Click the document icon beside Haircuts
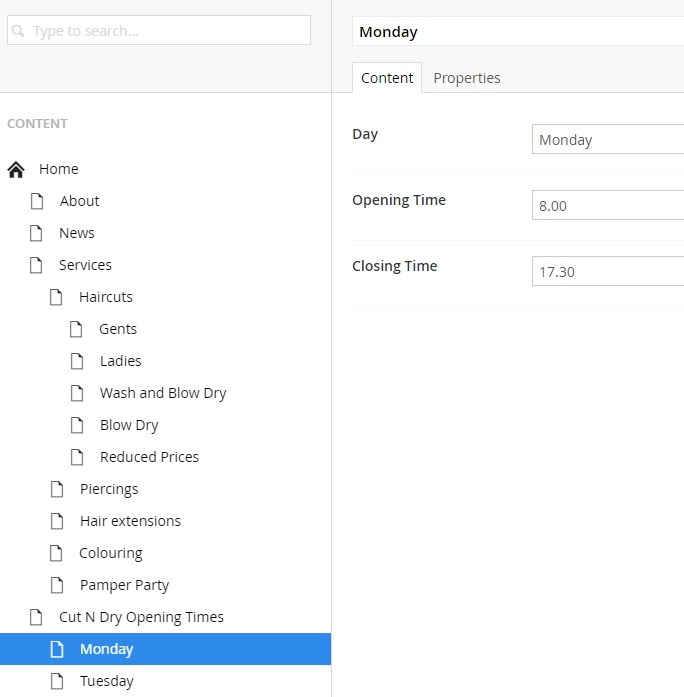 (x=57, y=297)
